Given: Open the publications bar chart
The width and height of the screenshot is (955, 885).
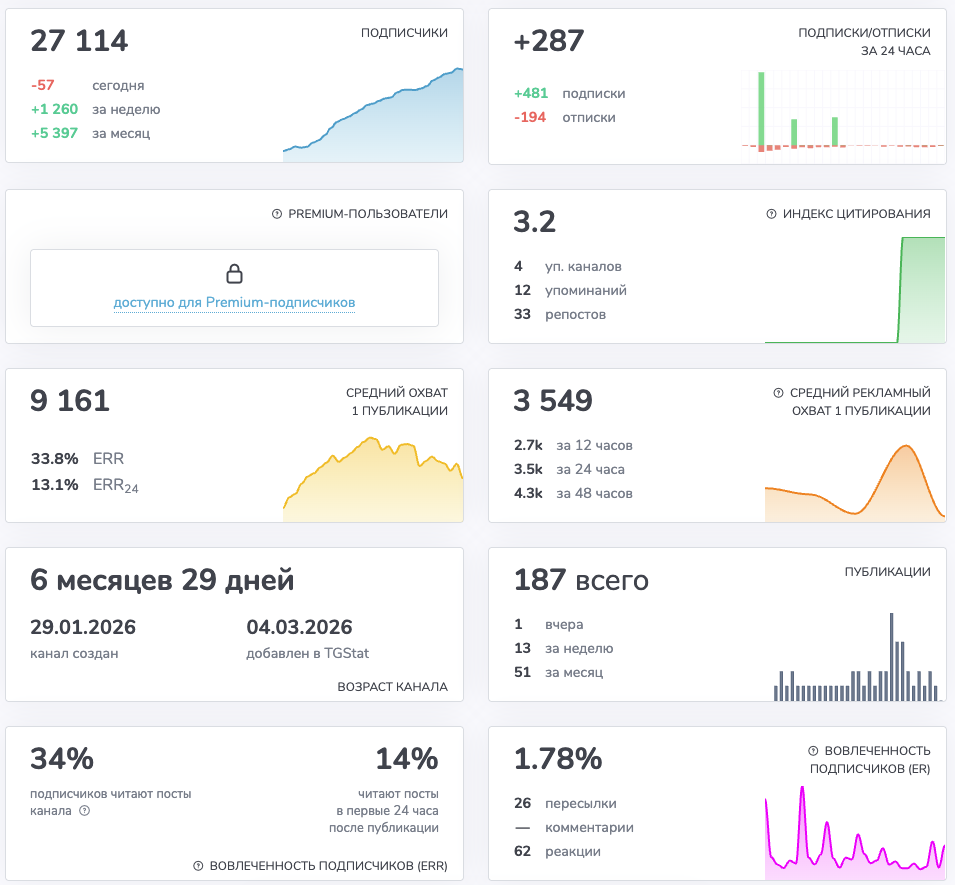Looking at the screenshot, I should coord(858,657).
